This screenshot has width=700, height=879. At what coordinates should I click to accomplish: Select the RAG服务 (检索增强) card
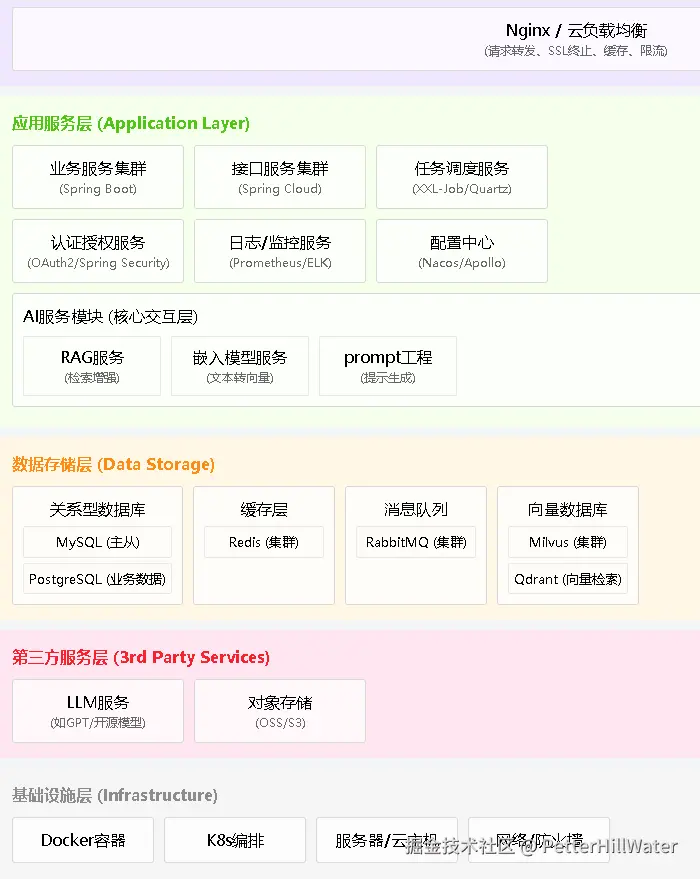click(x=92, y=366)
